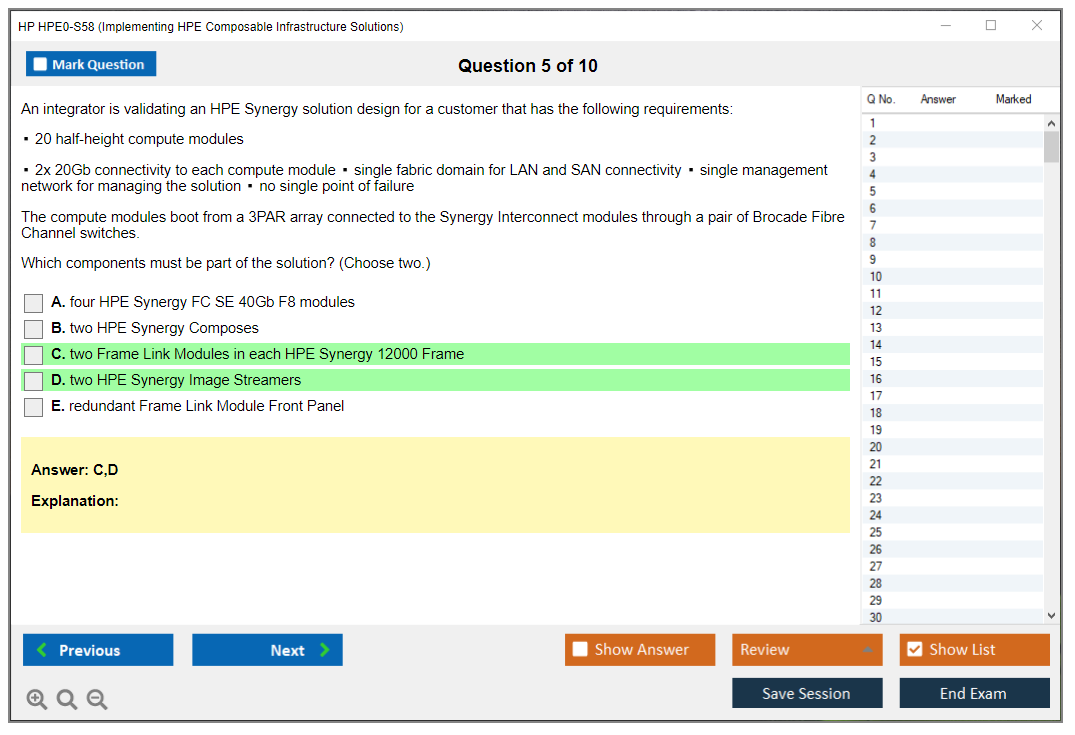Check option D Synergy Image Streamers
This screenshot has width=1075, height=735.
[34, 381]
